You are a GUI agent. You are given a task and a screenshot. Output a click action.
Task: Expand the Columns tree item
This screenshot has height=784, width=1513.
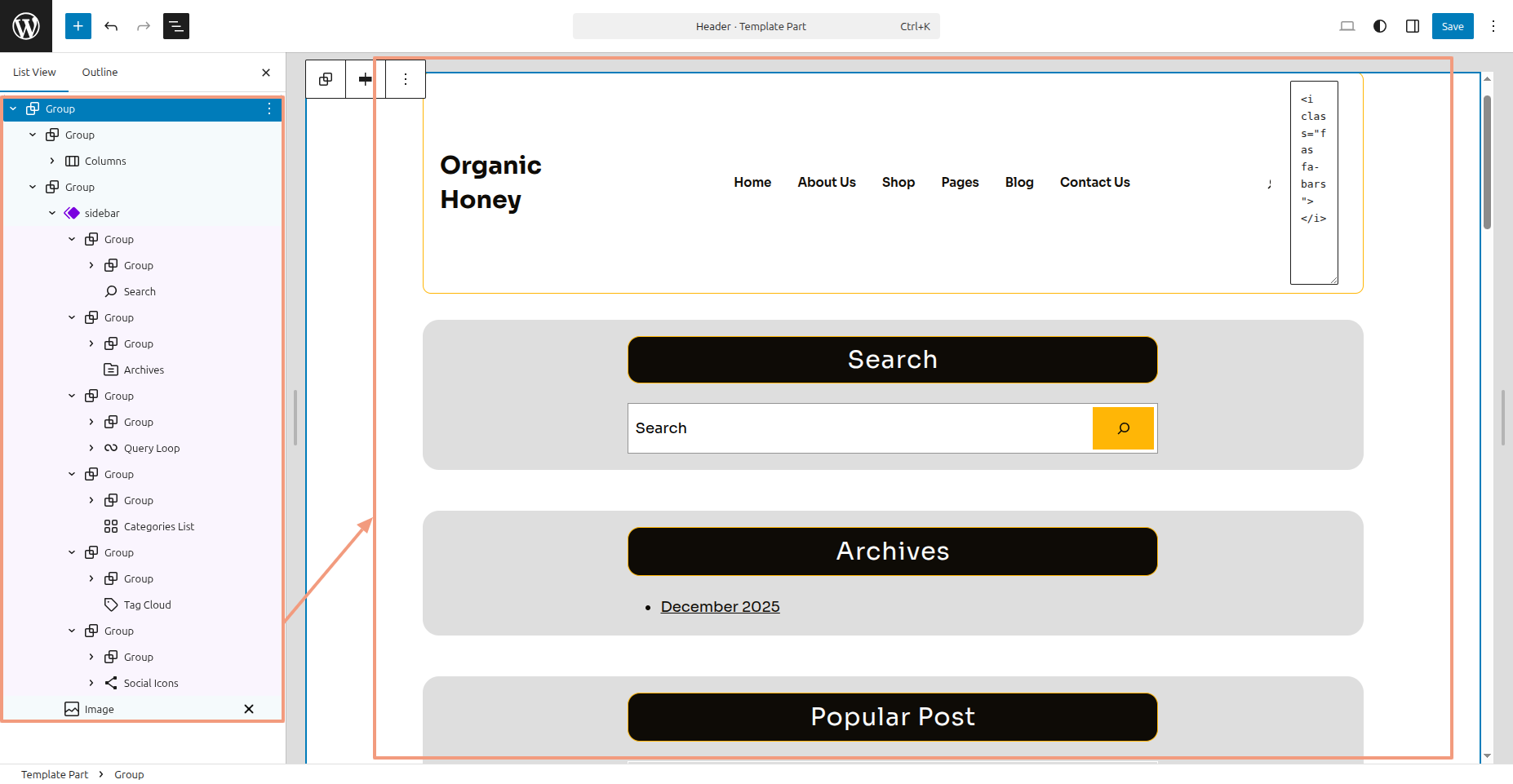tap(52, 161)
